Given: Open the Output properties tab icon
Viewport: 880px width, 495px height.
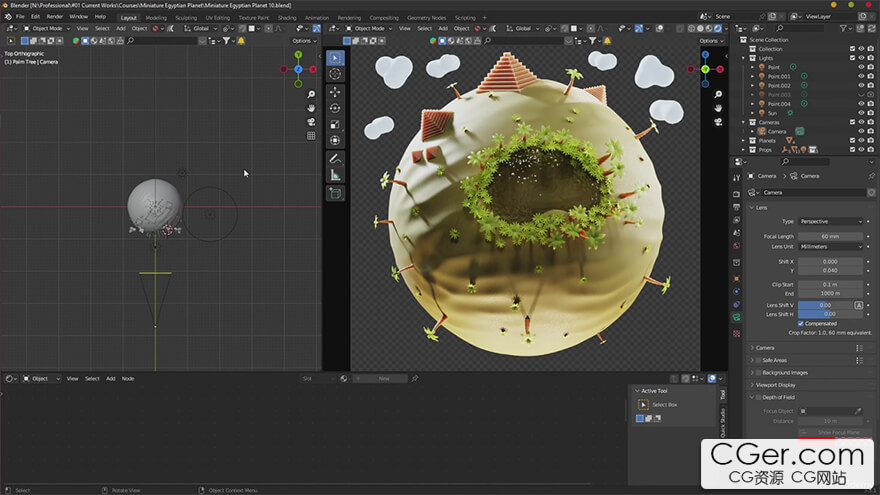Looking at the screenshot, I should (736, 207).
